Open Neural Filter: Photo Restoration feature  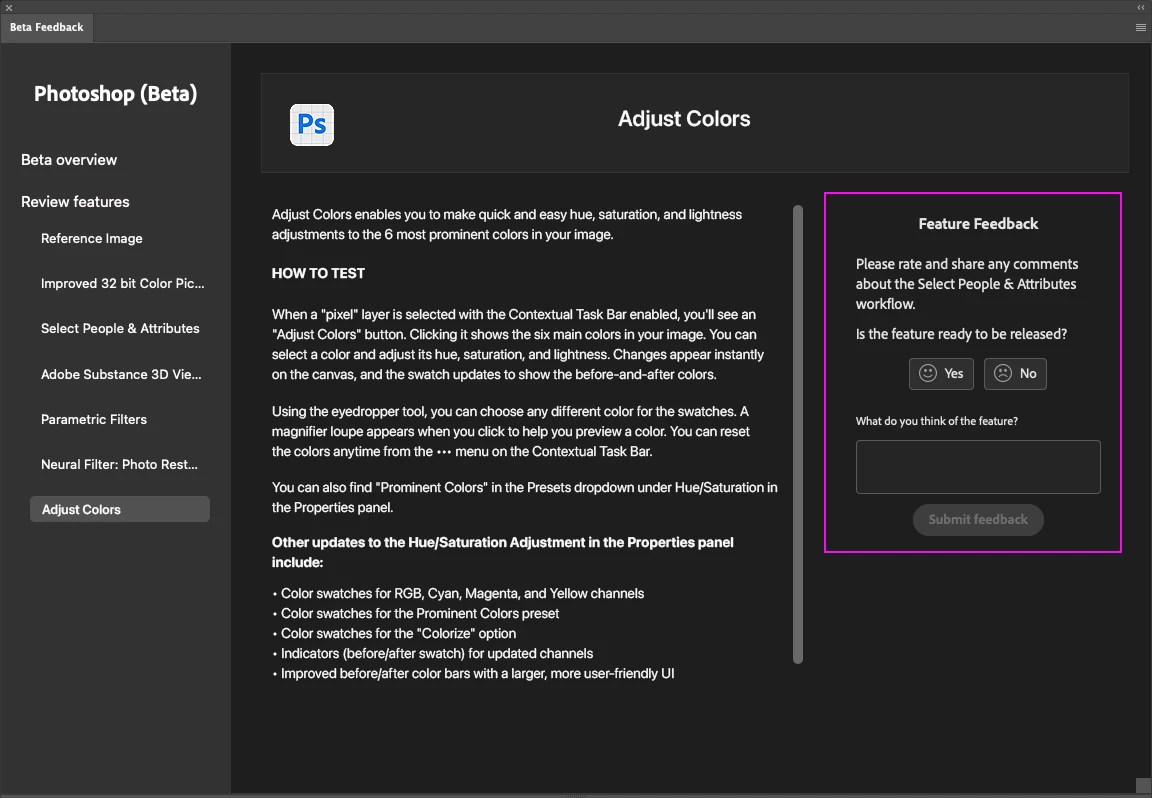pyautogui.click(x=119, y=464)
